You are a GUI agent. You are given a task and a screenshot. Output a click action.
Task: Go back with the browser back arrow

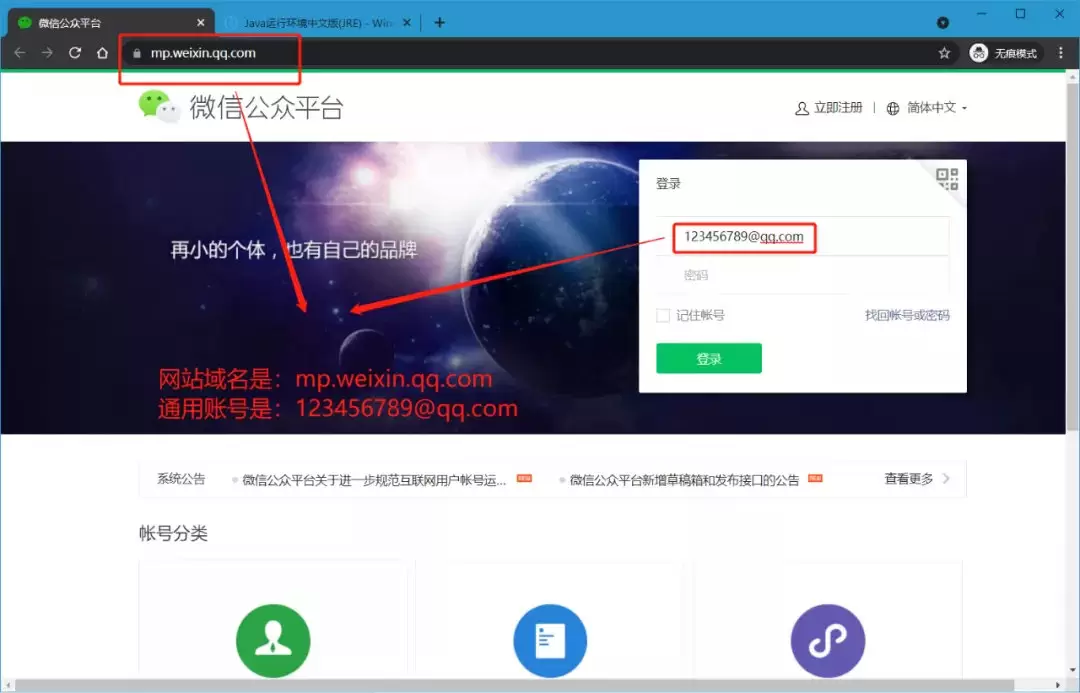19,53
